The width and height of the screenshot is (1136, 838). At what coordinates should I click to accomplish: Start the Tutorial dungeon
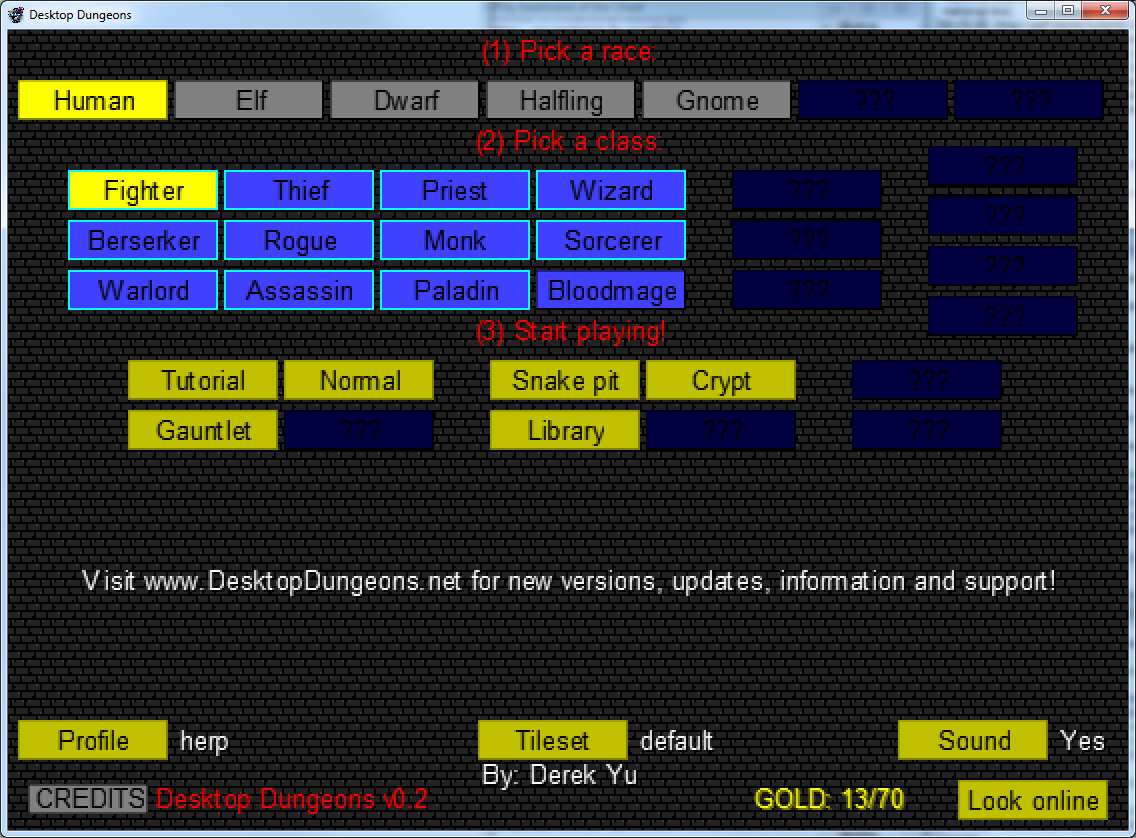coord(203,380)
